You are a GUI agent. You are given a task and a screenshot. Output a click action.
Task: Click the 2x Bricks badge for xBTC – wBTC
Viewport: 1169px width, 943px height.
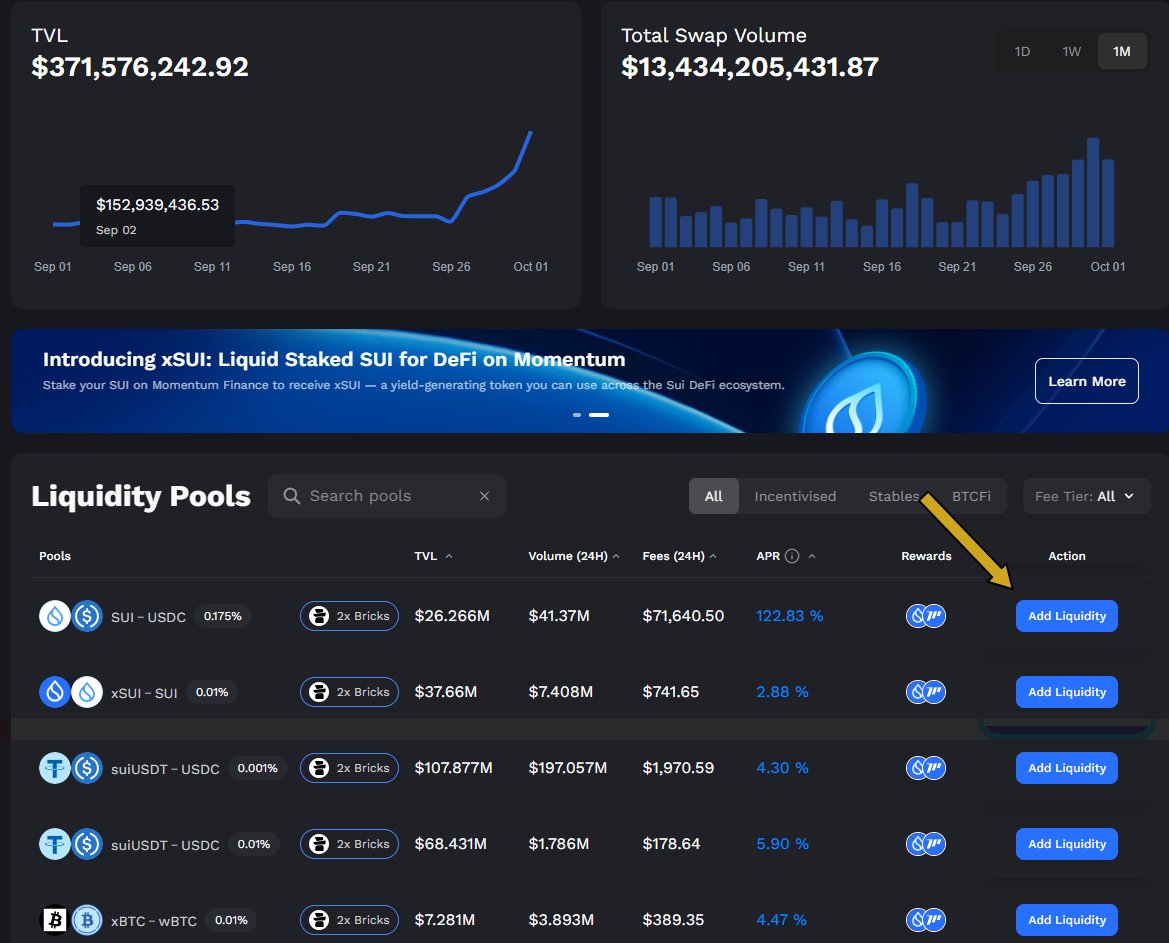coord(350,921)
